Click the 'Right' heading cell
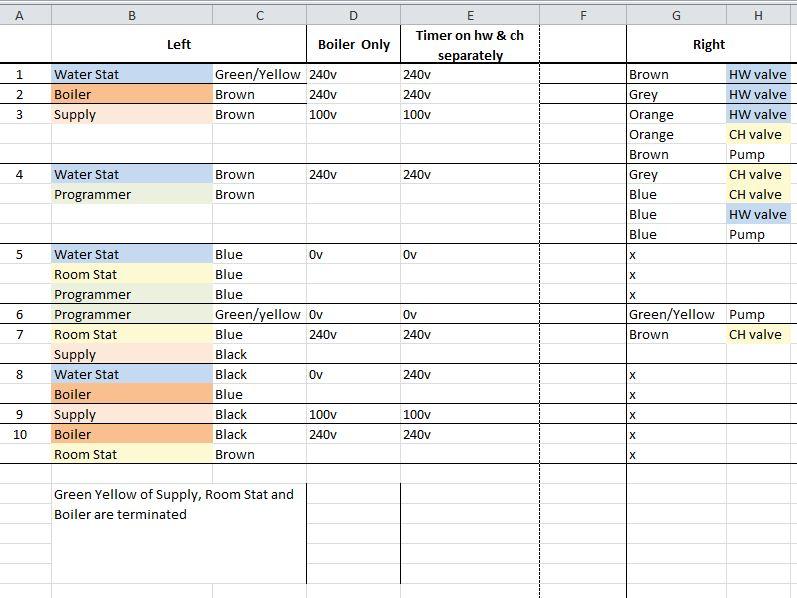This screenshot has height=598, width=797. coord(708,44)
